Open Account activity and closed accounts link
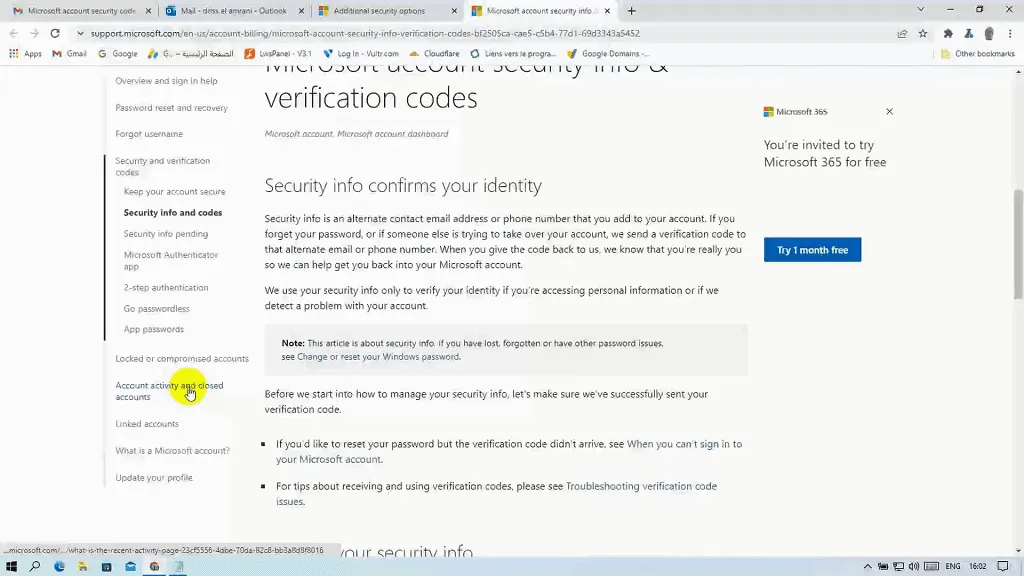 pos(169,391)
